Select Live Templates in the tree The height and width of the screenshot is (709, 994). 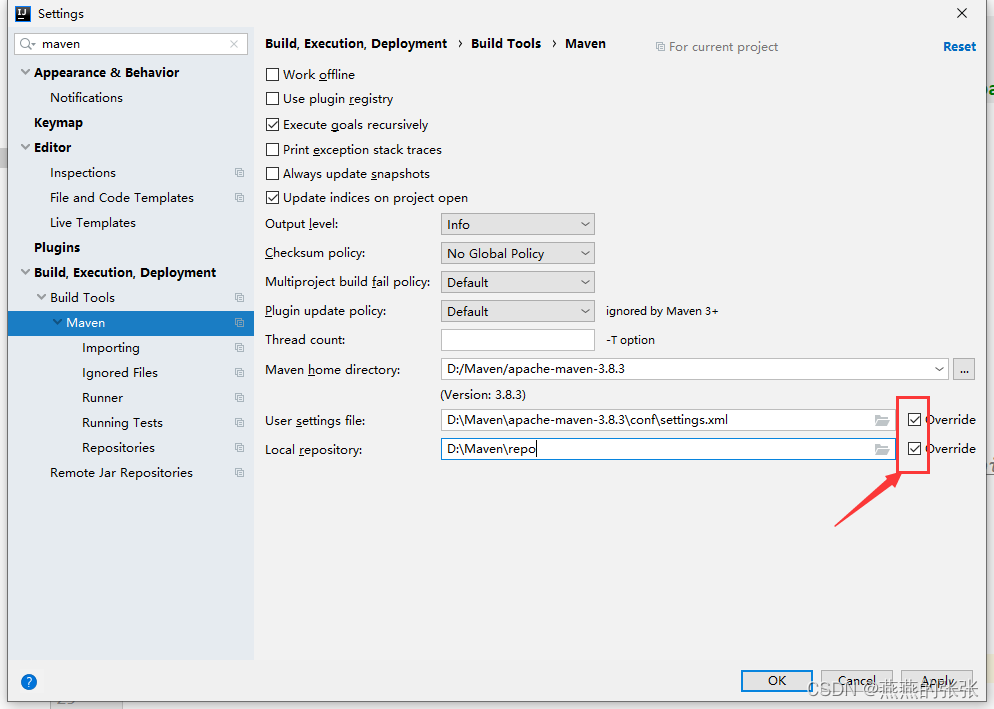point(93,223)
